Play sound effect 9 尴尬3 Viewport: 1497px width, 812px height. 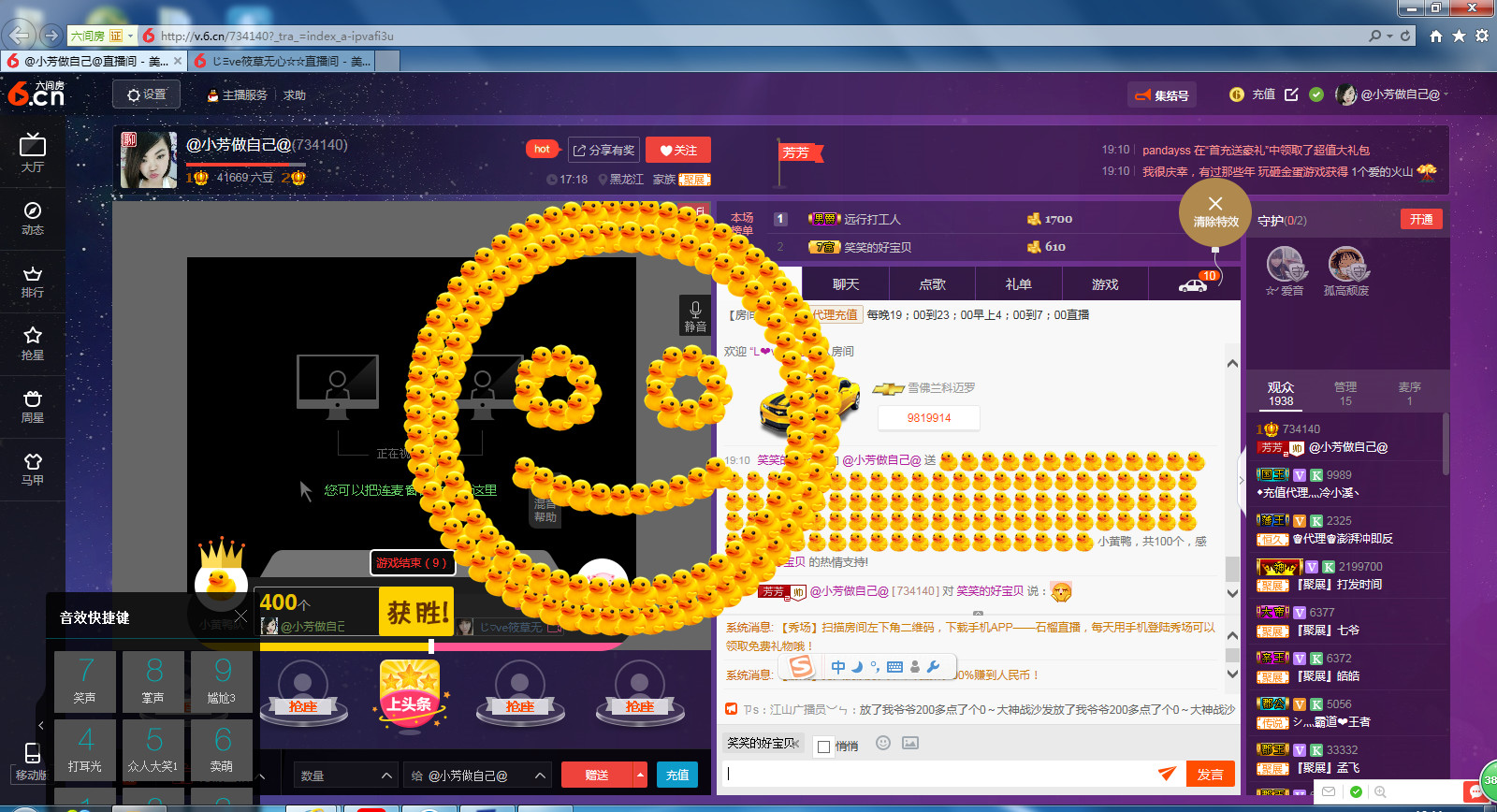pos(222,682)
